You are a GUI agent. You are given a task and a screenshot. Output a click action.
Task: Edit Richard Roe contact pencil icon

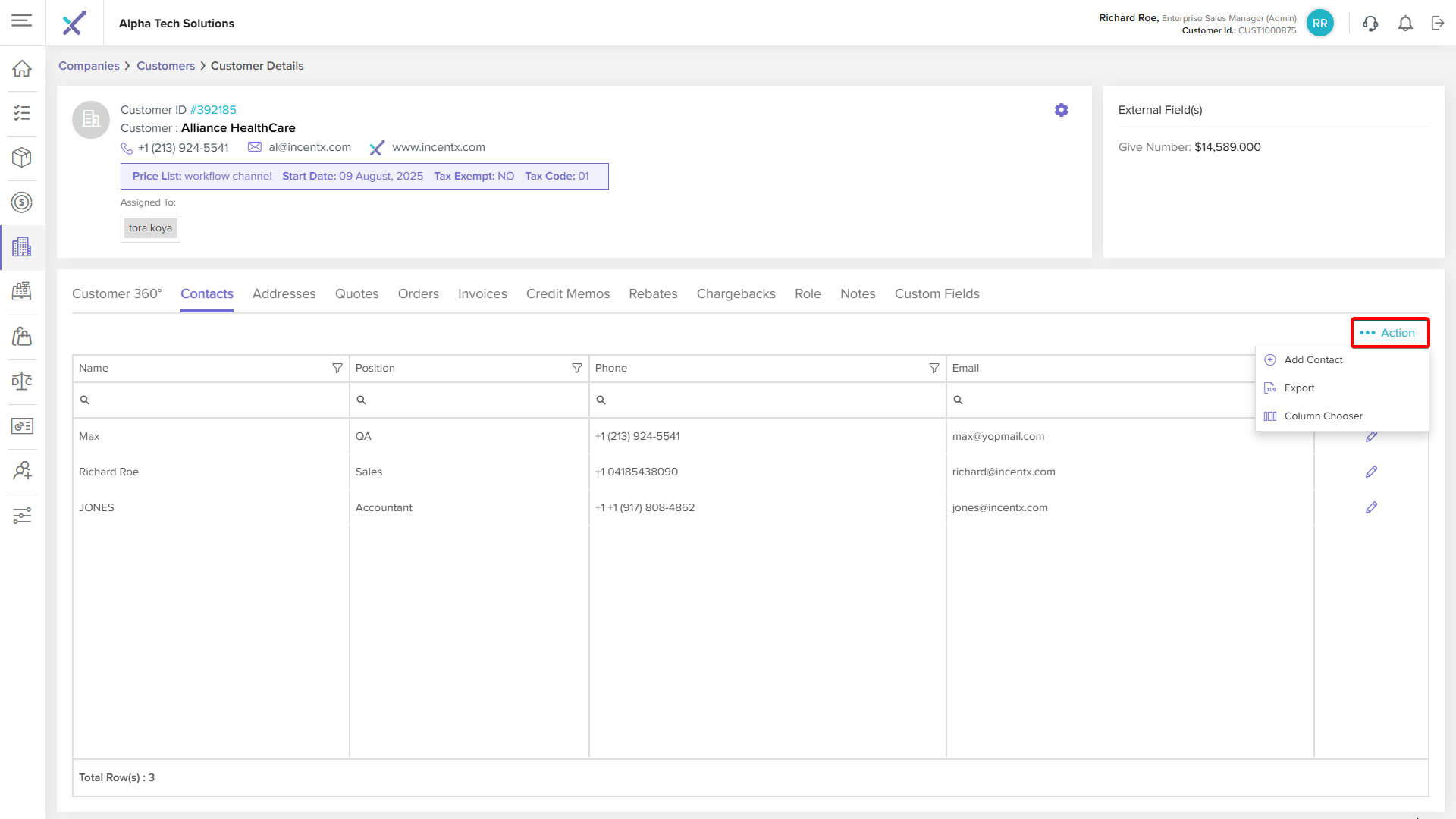coord(1371,472)
